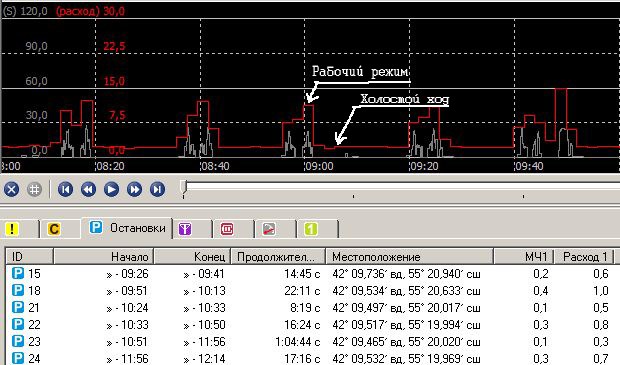Click the fast-forward playback button

[x=134, y=189]
